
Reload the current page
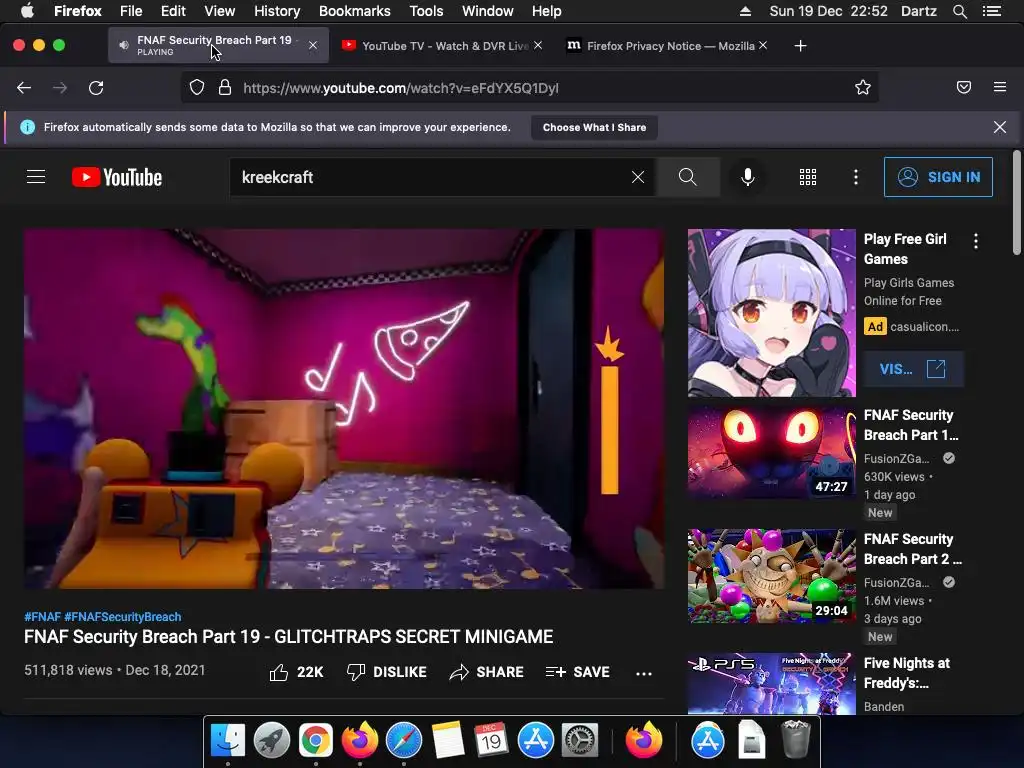coord(96,88)
